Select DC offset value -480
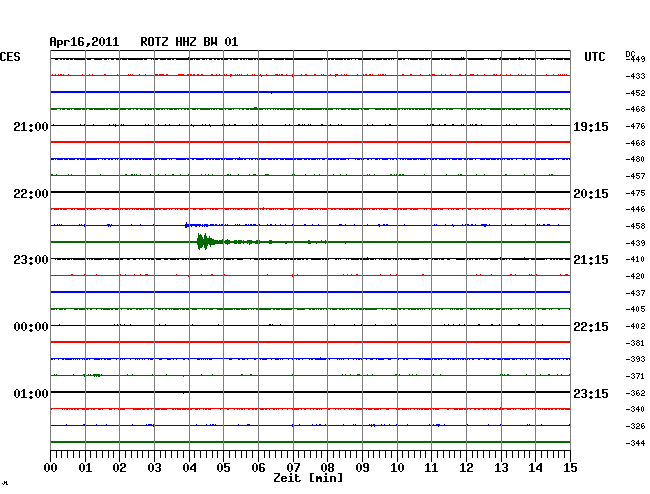 click(635, 159)
